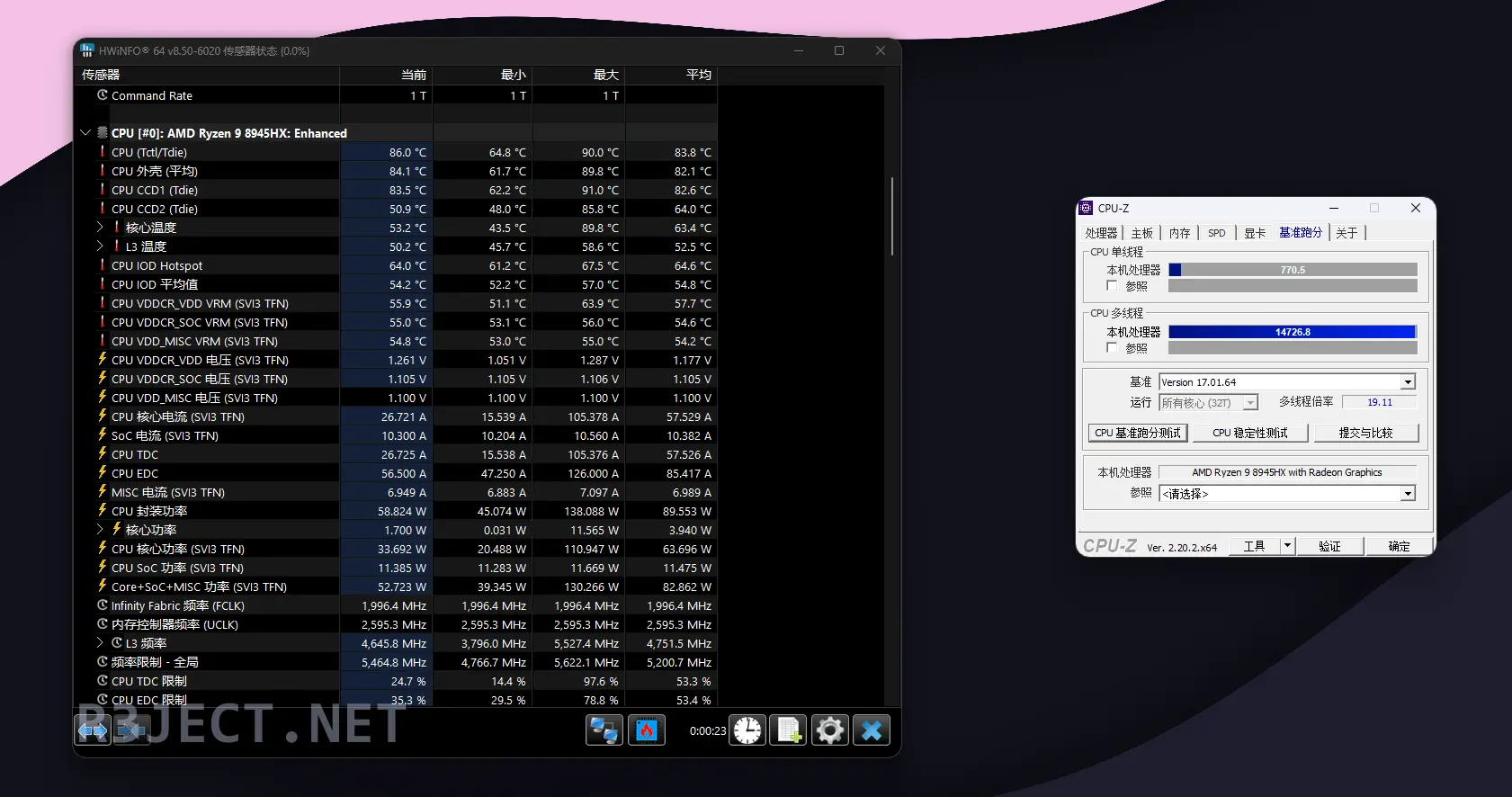Click the 最大 column header
This screenshot has width=1512, height=797.
(579, 75)
